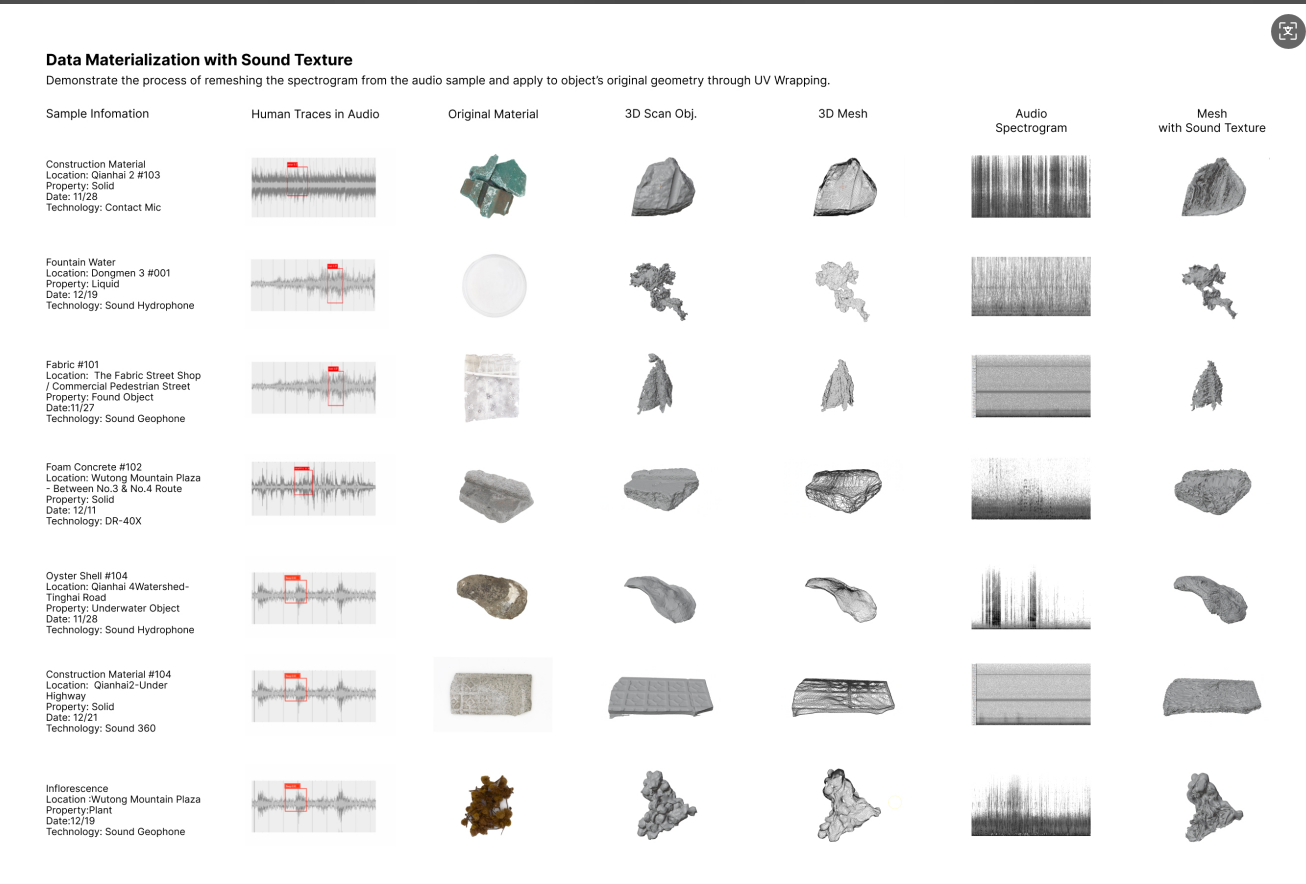Image resolution: width=1306 pixels, height=884 pixels.
Task: Select the Fountain Water 3D scan object
Action: [x=659, y=290]
